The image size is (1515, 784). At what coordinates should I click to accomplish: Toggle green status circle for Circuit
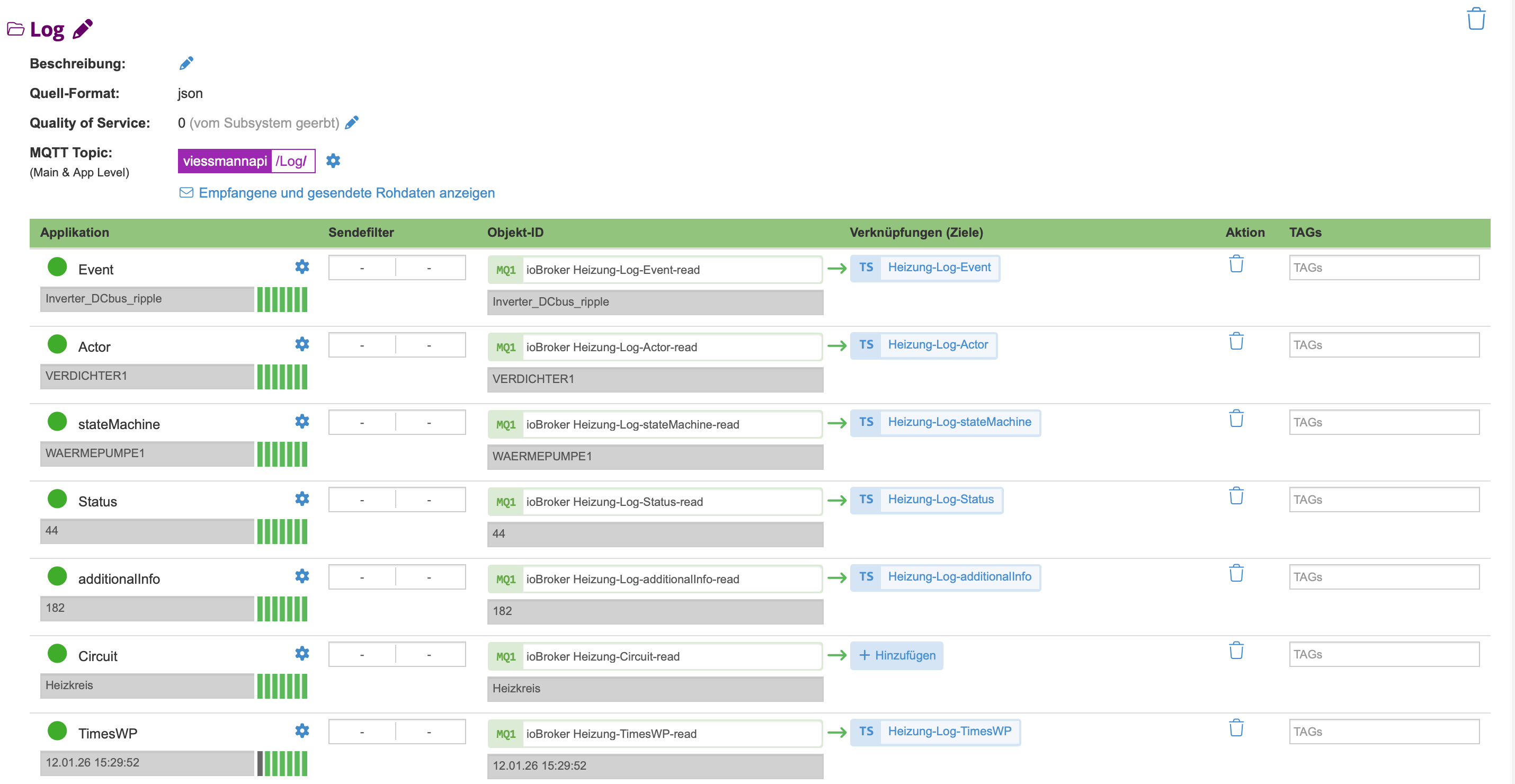pos(57,654)
